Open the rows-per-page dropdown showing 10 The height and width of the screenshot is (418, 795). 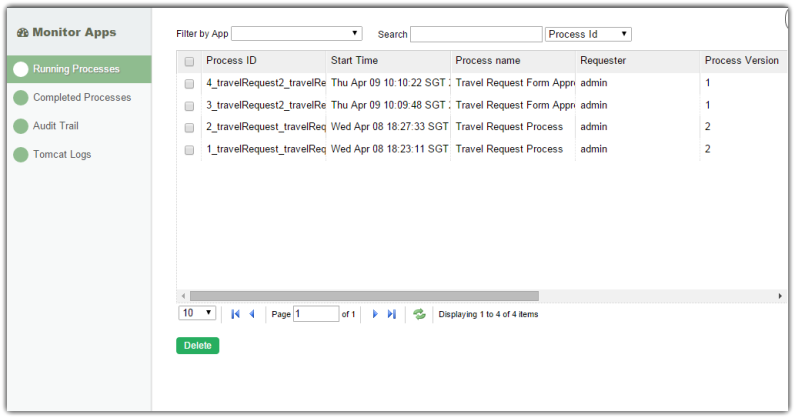[197, 313]
